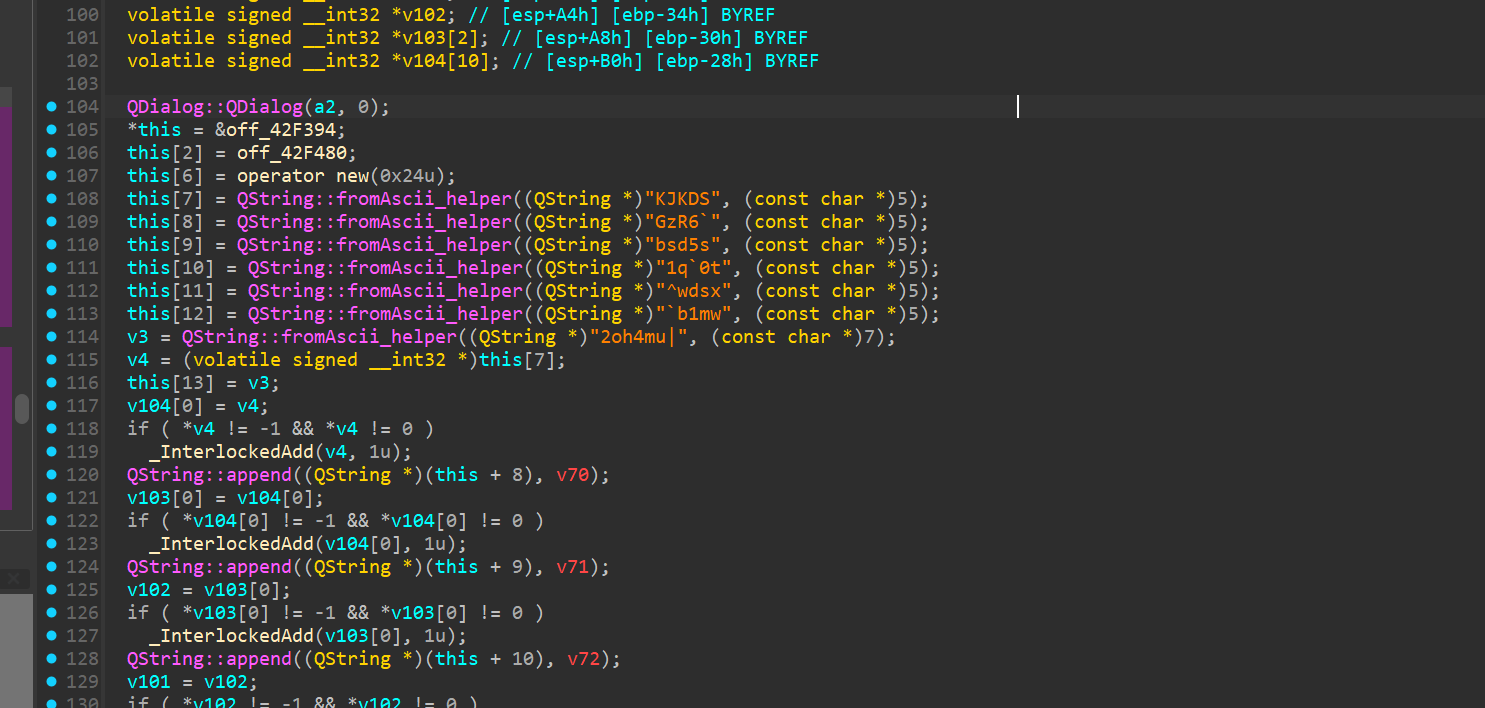Toggle breakpoint dot on line 128
Viewport: 1485px width, 708px height.
pyautogui.click(x=51, y=659)
